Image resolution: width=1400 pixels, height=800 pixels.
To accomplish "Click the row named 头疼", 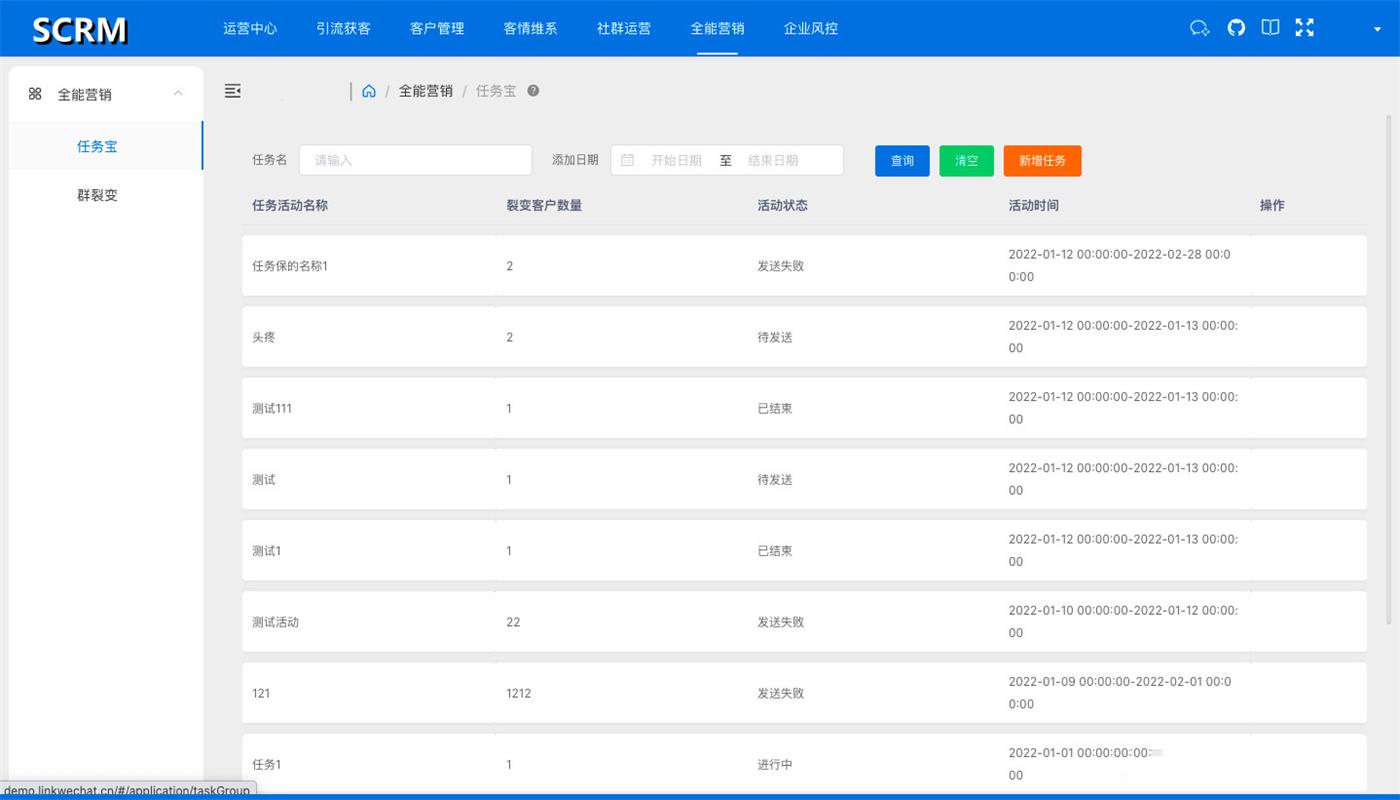I will (804, 337).
